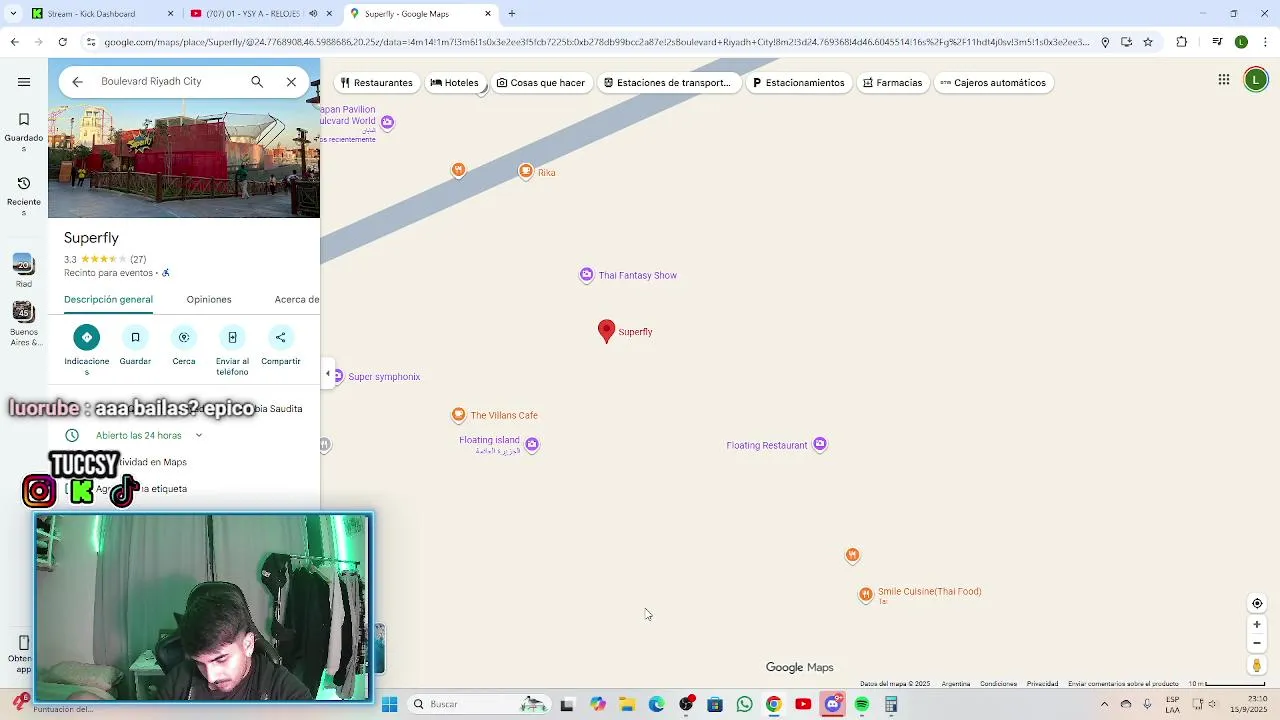1280x720 pixels.
Task: Open the Google Maps hamburger menu
Action: tap(24, 82)
